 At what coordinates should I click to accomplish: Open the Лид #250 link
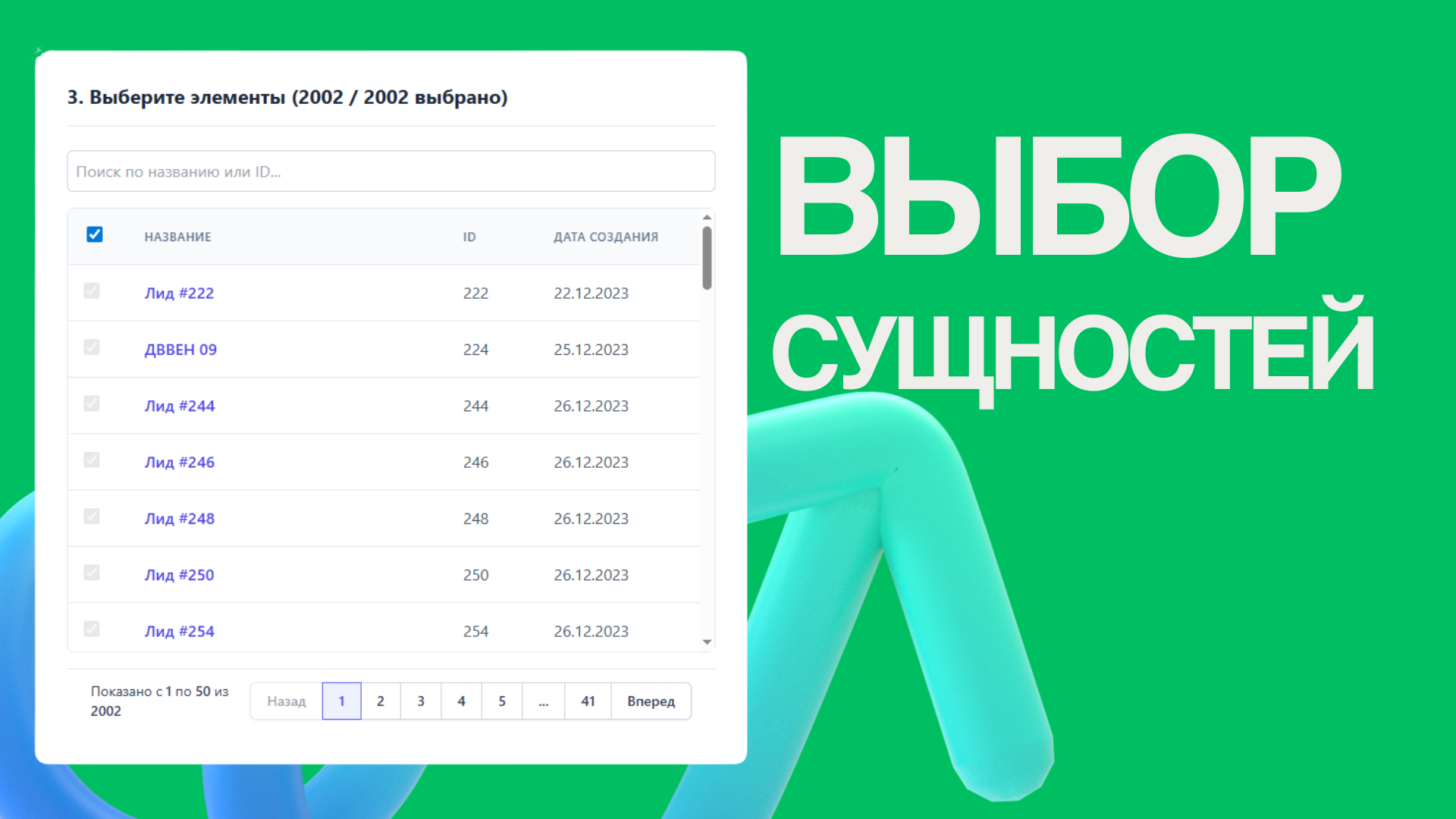tap(179, 576)
